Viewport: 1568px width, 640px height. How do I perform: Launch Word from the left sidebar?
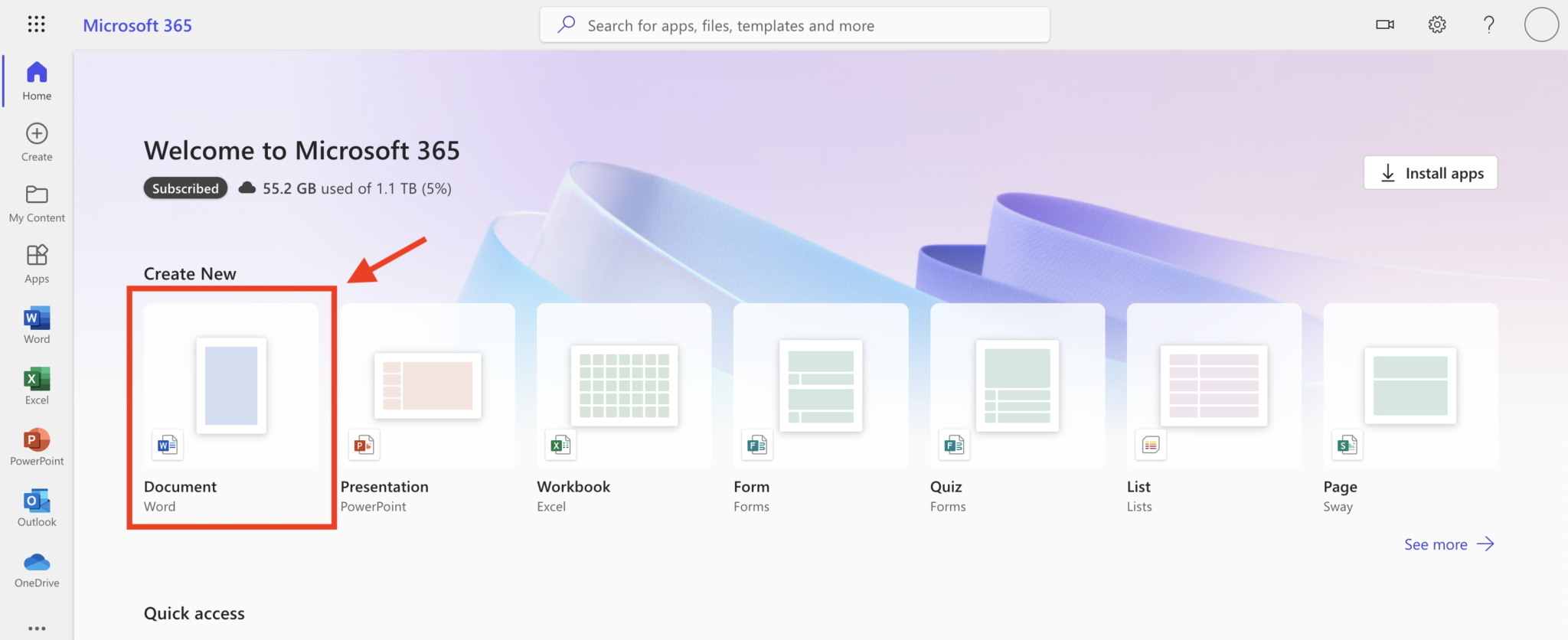click(x=37, y=325)
